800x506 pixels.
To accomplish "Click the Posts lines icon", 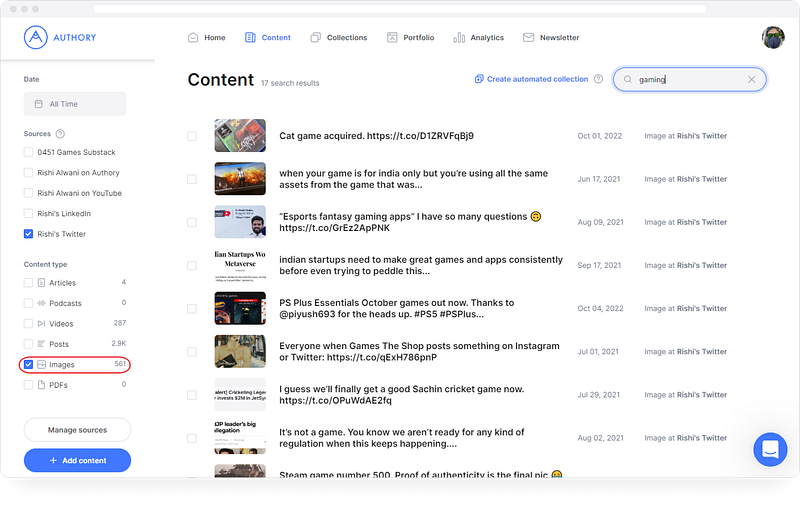I will point(42,344).
